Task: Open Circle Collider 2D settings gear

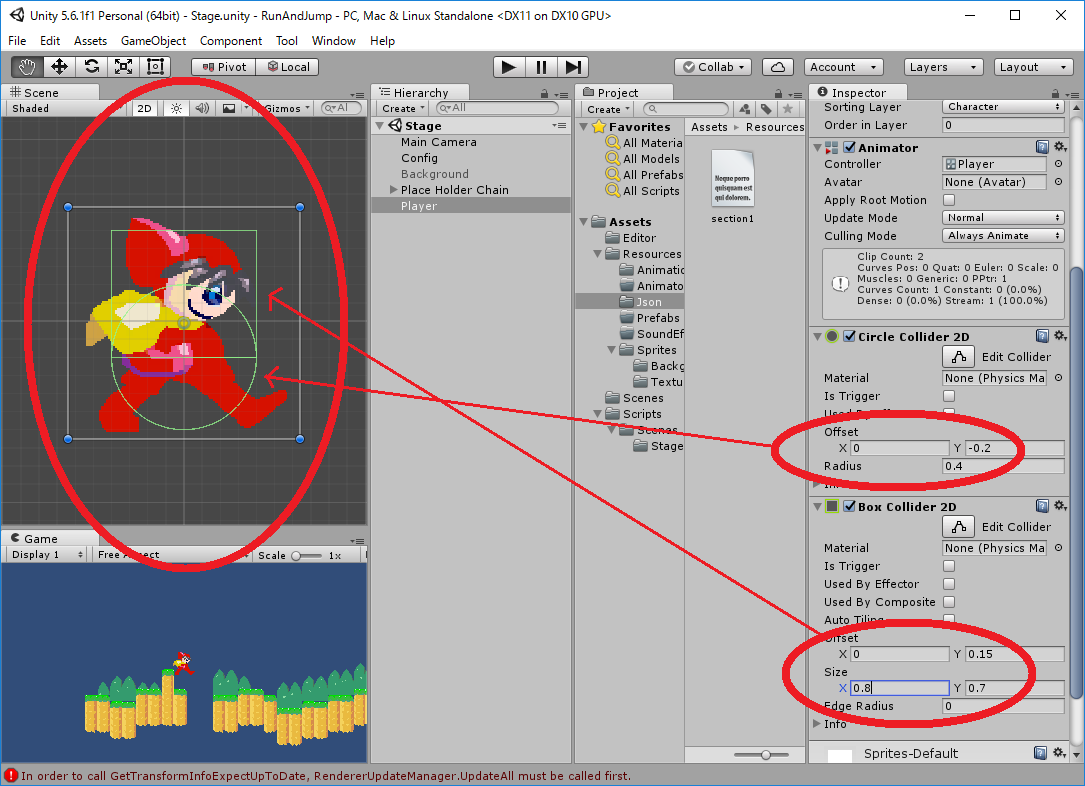Action: pos(1060,336)
